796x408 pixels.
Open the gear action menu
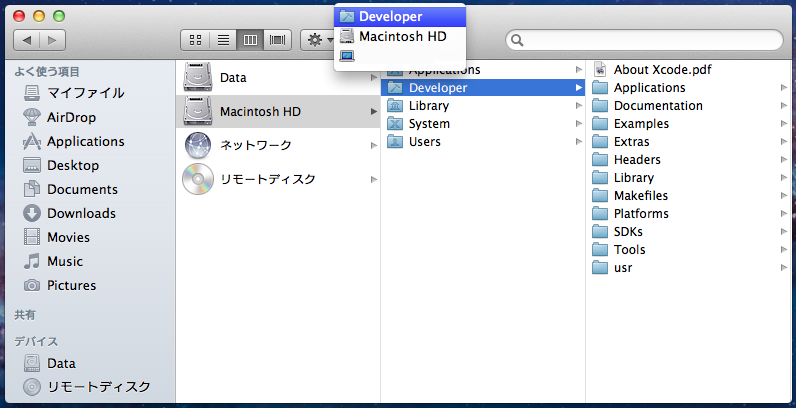[x=318, y=40]
